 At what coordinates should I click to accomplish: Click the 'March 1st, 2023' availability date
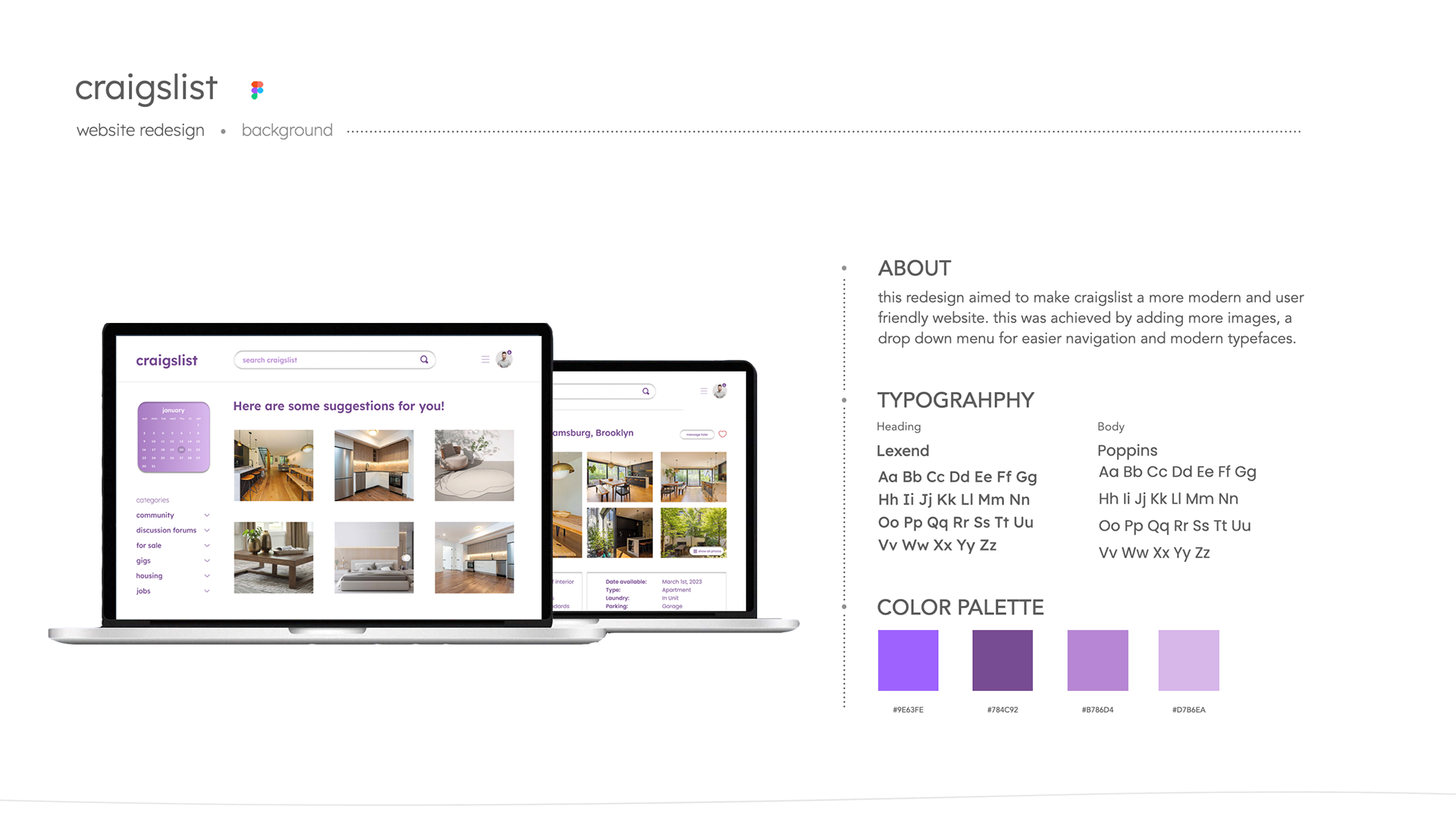click(682, 582)
